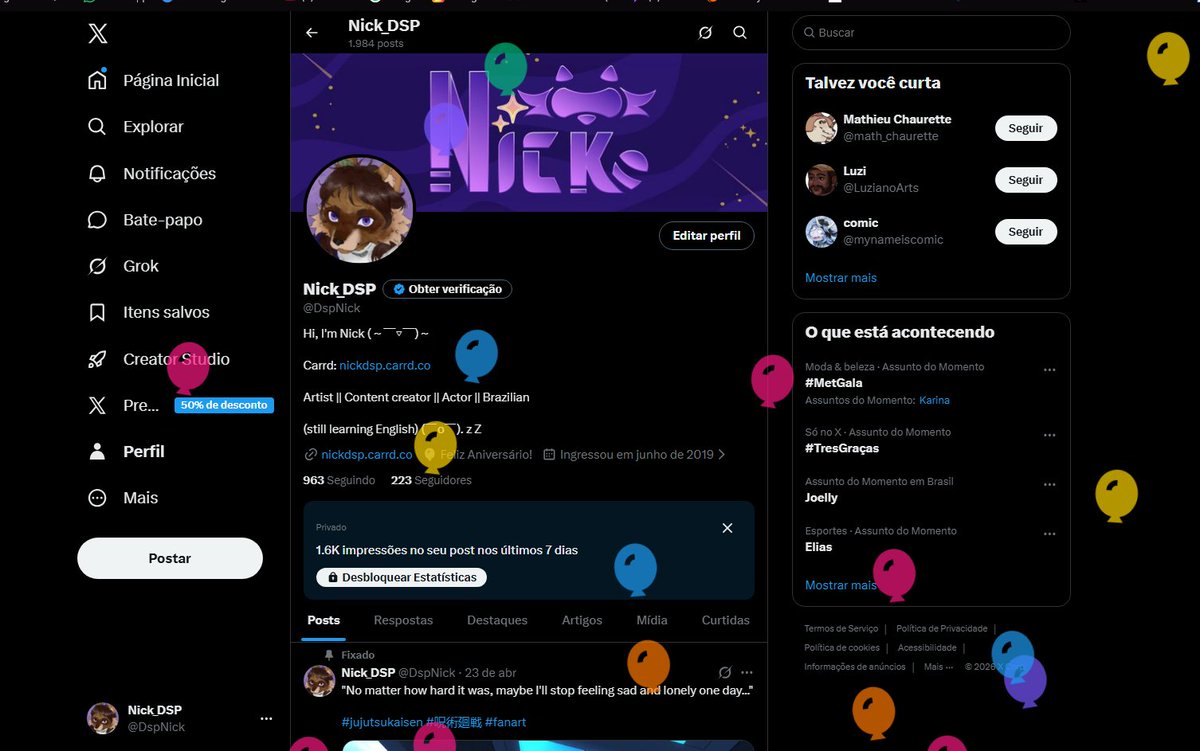Click #MetGala trending topic
This screenshot has width=1200, height=751.
833,383
